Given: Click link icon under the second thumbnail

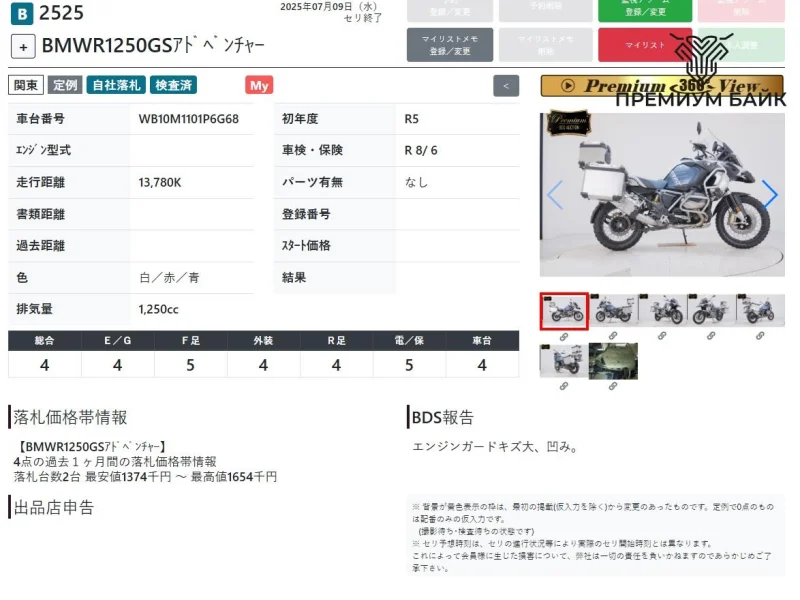Looking at the screenshot, I should point(613,336).
